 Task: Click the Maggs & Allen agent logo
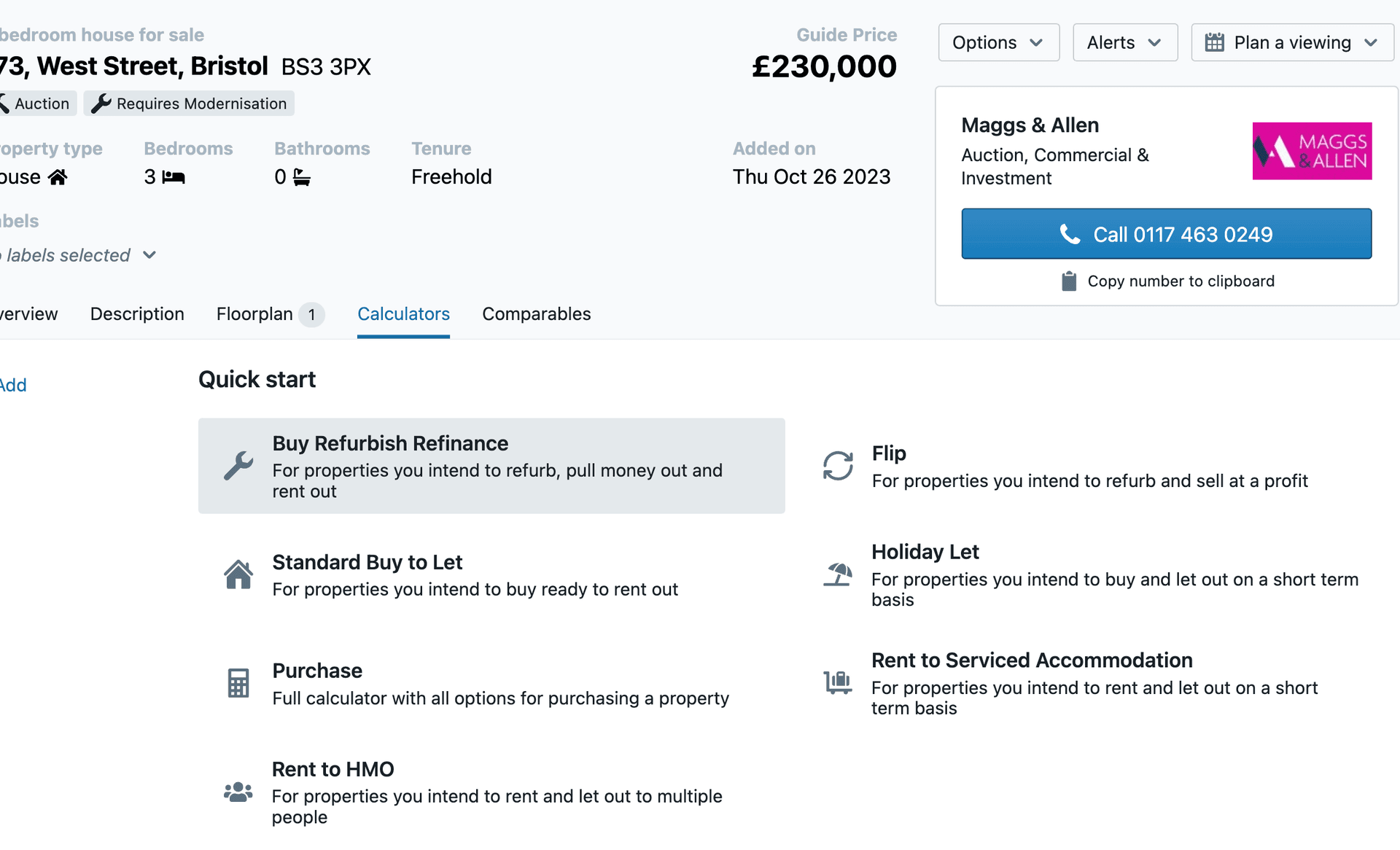tap(1312, 151)
